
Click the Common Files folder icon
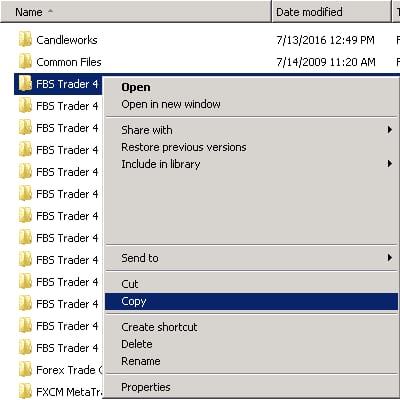(25, 62)
